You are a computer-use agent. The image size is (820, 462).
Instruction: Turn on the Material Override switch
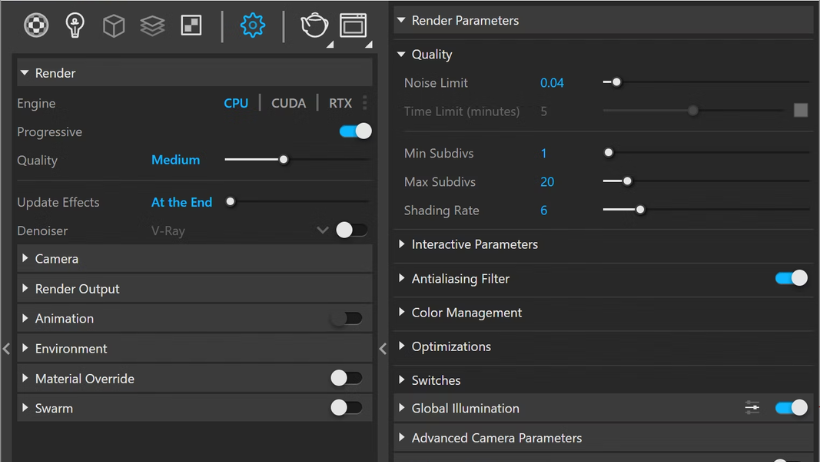tap(346, 378)
